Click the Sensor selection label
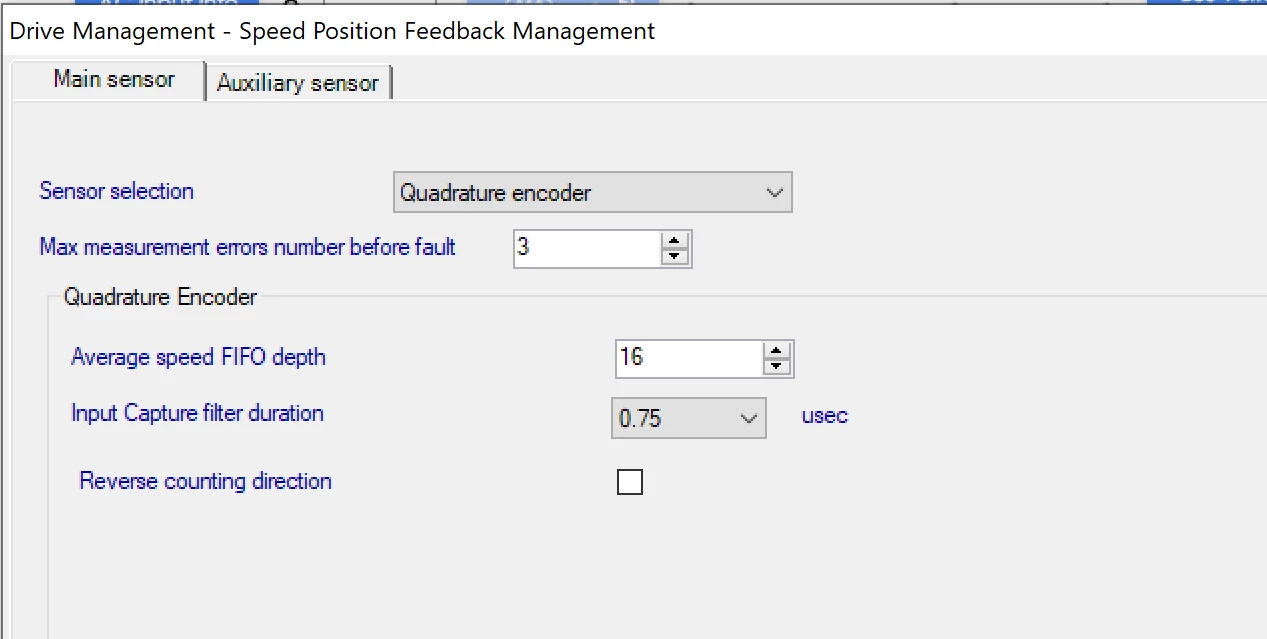Viewport: 1267px width, 639px height. pos(117,191)
